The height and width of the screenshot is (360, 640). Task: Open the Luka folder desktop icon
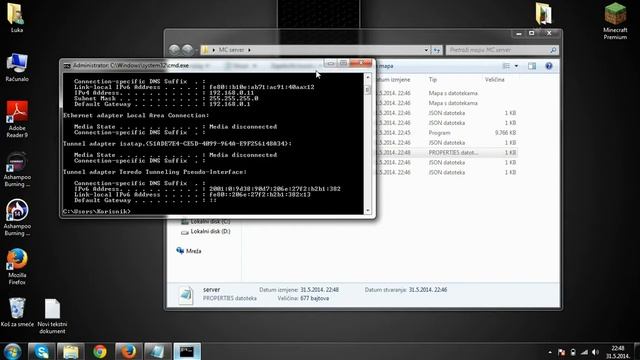16,17
